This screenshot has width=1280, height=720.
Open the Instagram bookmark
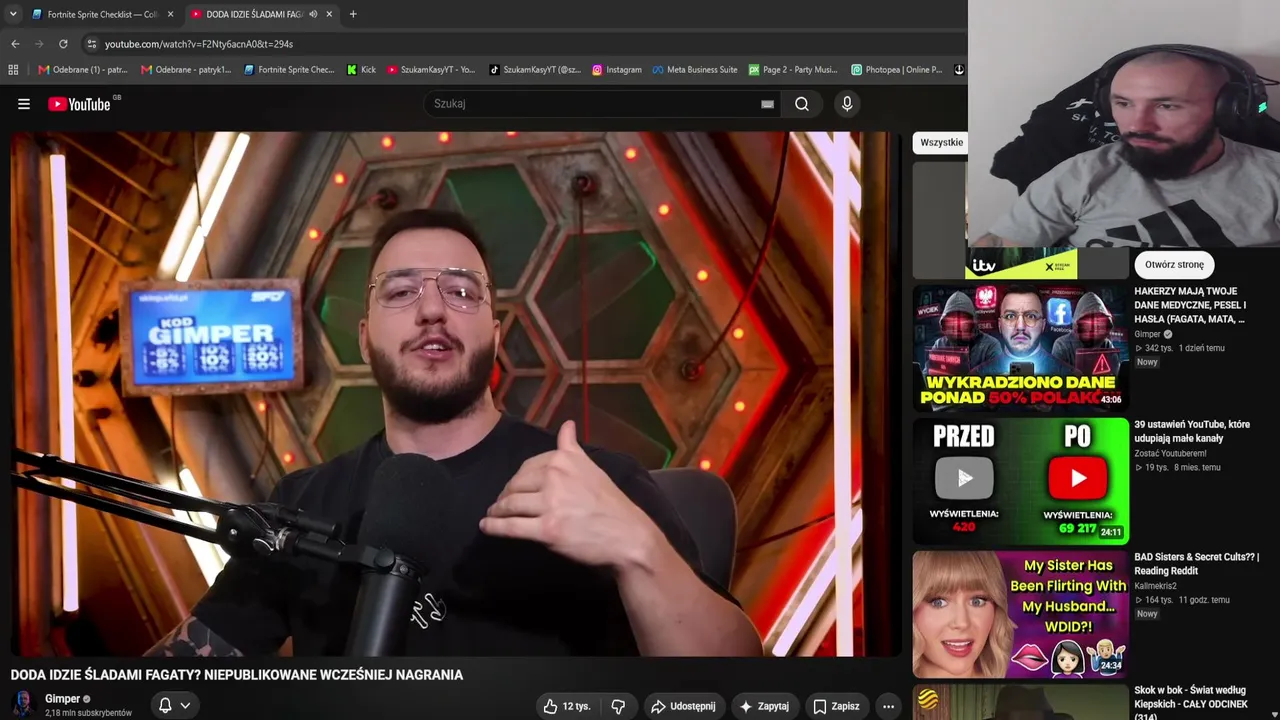point(616,70)
